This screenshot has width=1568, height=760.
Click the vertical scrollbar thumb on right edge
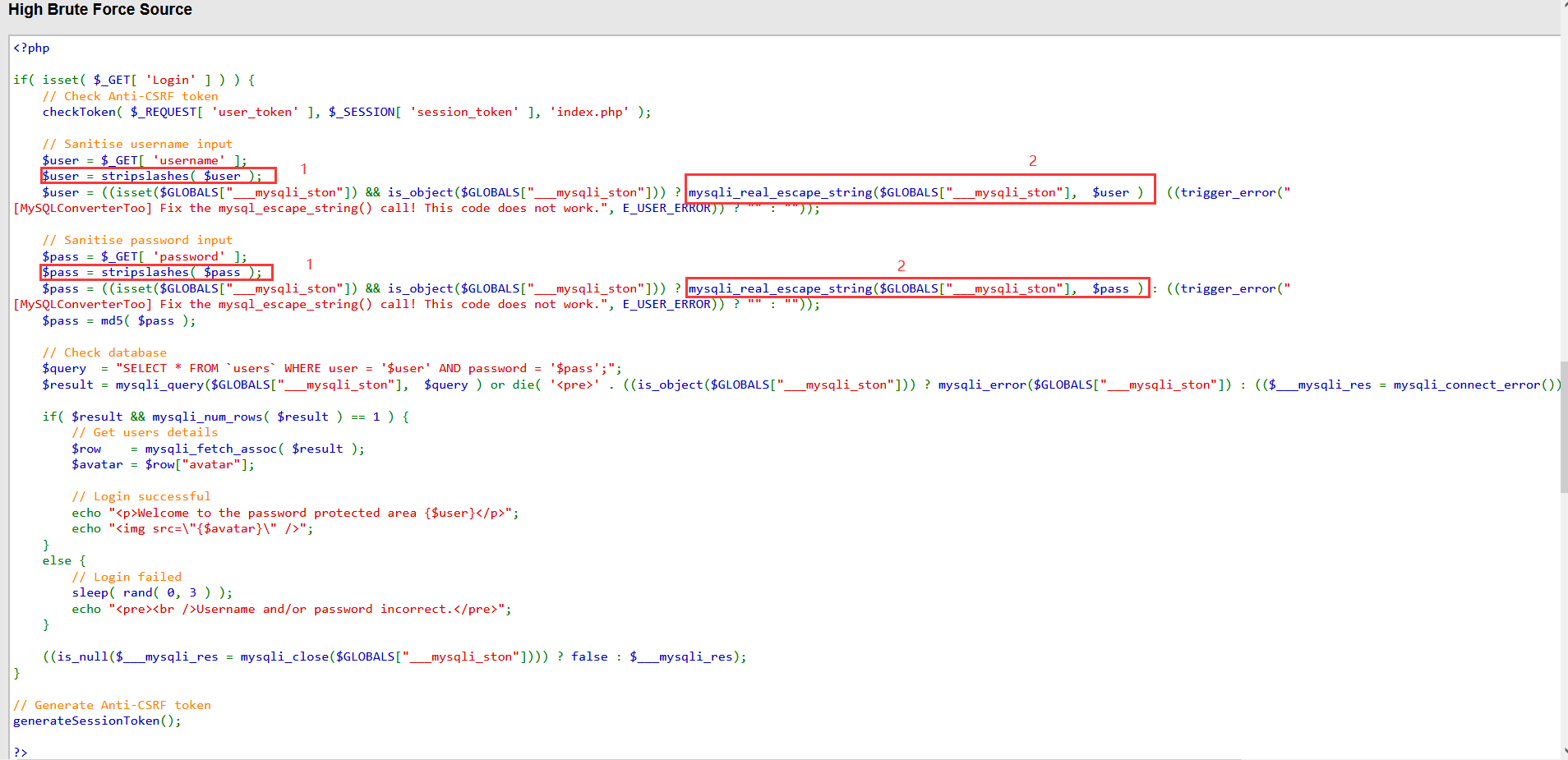click(1564, 426)
